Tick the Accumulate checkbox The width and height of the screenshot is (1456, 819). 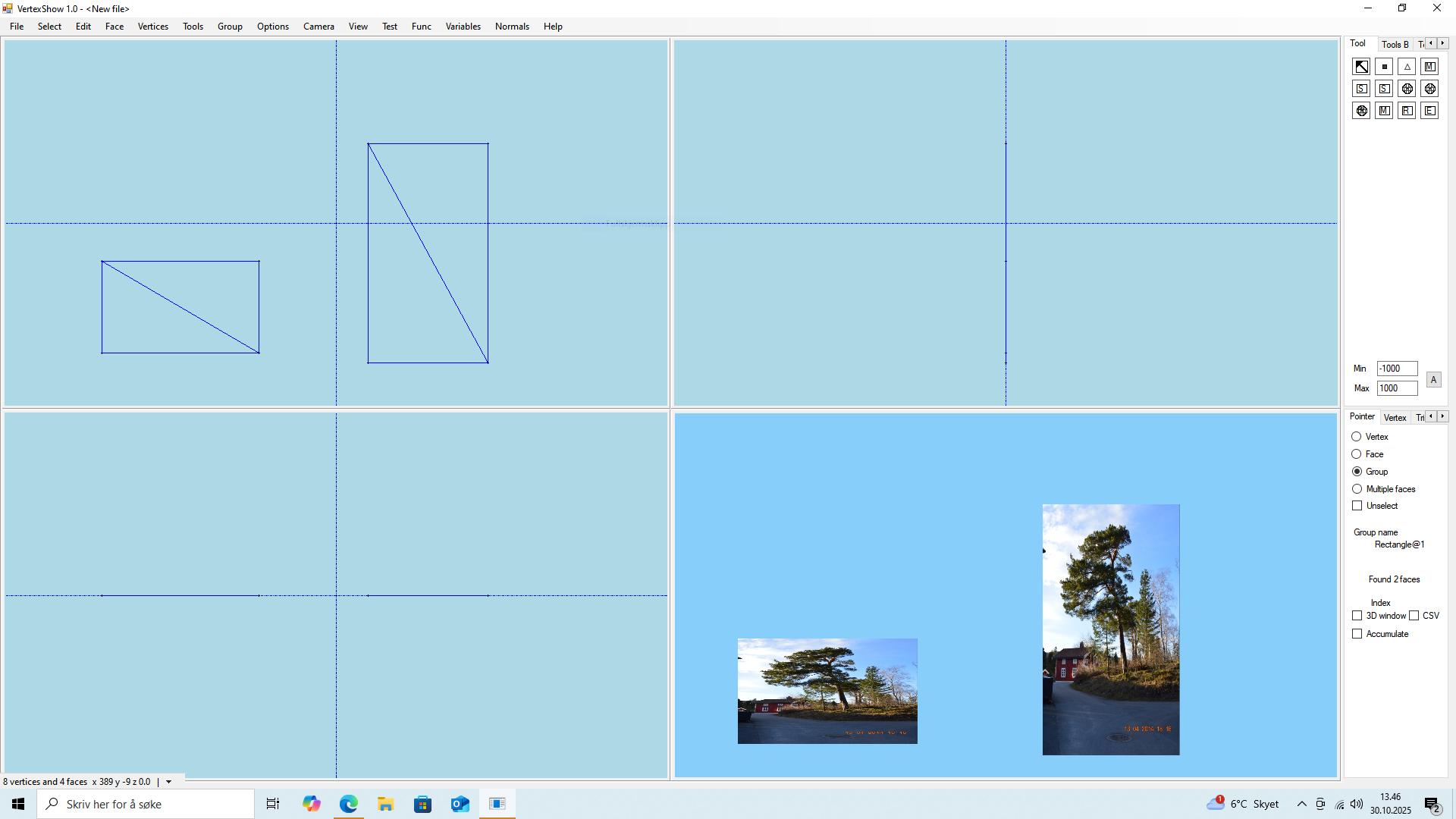tap(1357, 634)
